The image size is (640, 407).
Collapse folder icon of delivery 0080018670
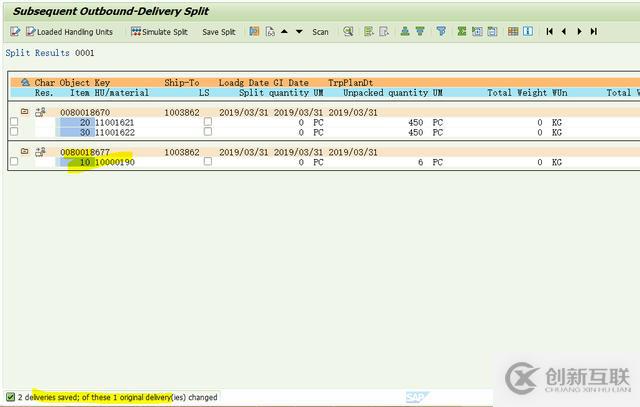[24, 111]
